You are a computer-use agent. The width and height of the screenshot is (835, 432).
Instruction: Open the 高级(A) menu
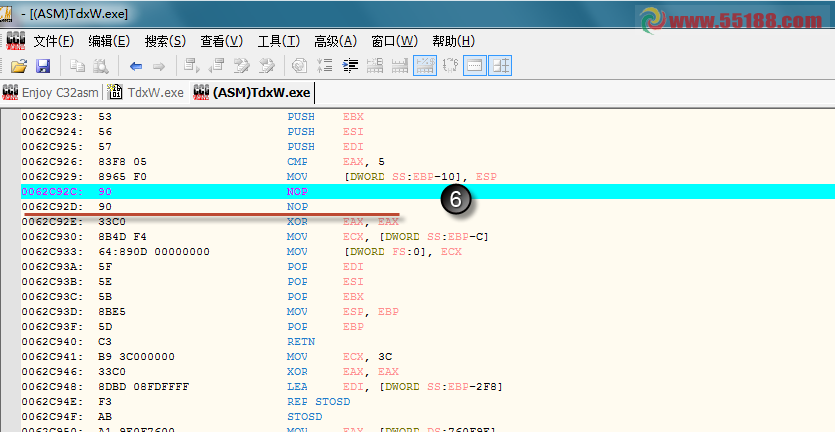pyautogui.click(x=335, y=41)
